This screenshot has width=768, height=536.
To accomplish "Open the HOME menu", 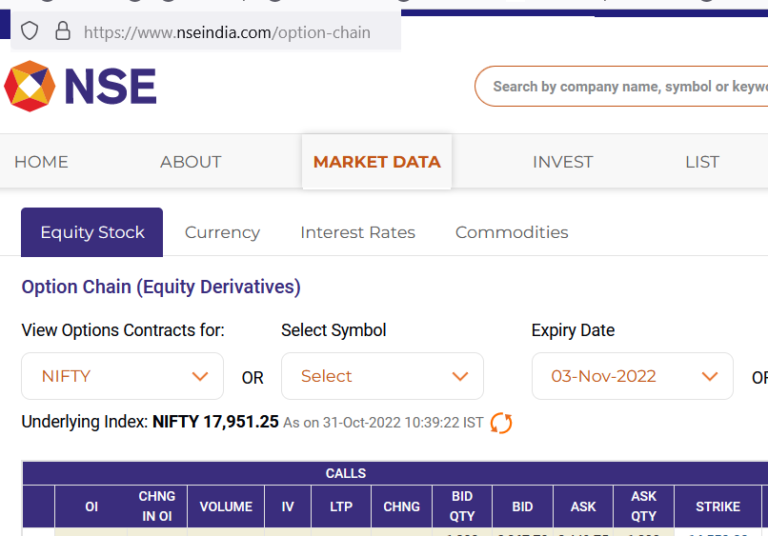I will 41,162.
